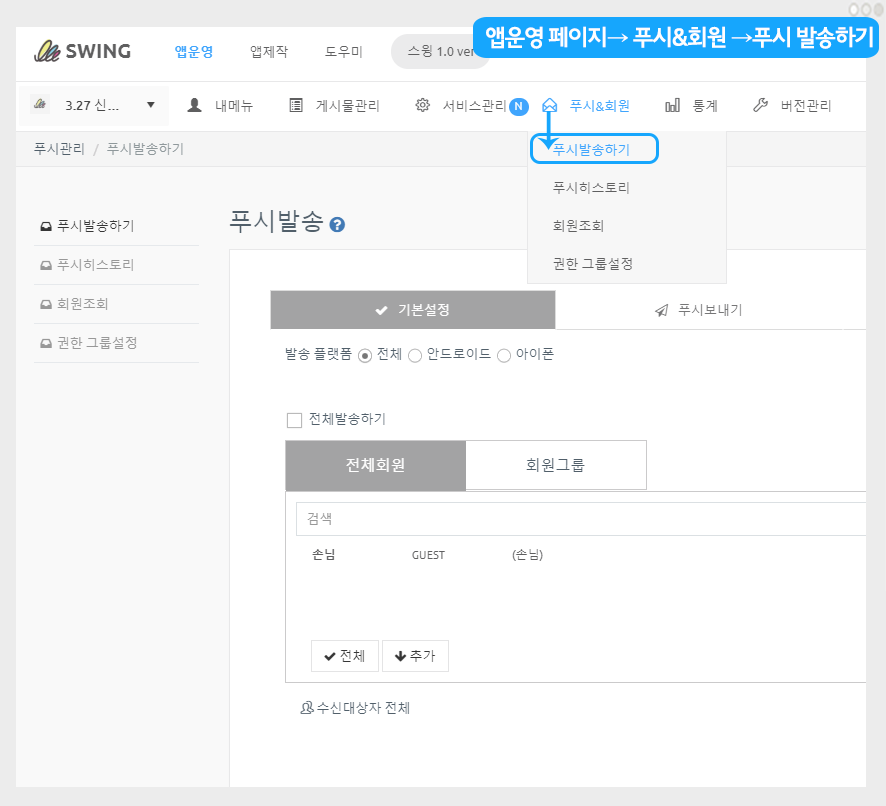886x806 pixels.
Task: Click the 검색 search input field
Action: 580,519
